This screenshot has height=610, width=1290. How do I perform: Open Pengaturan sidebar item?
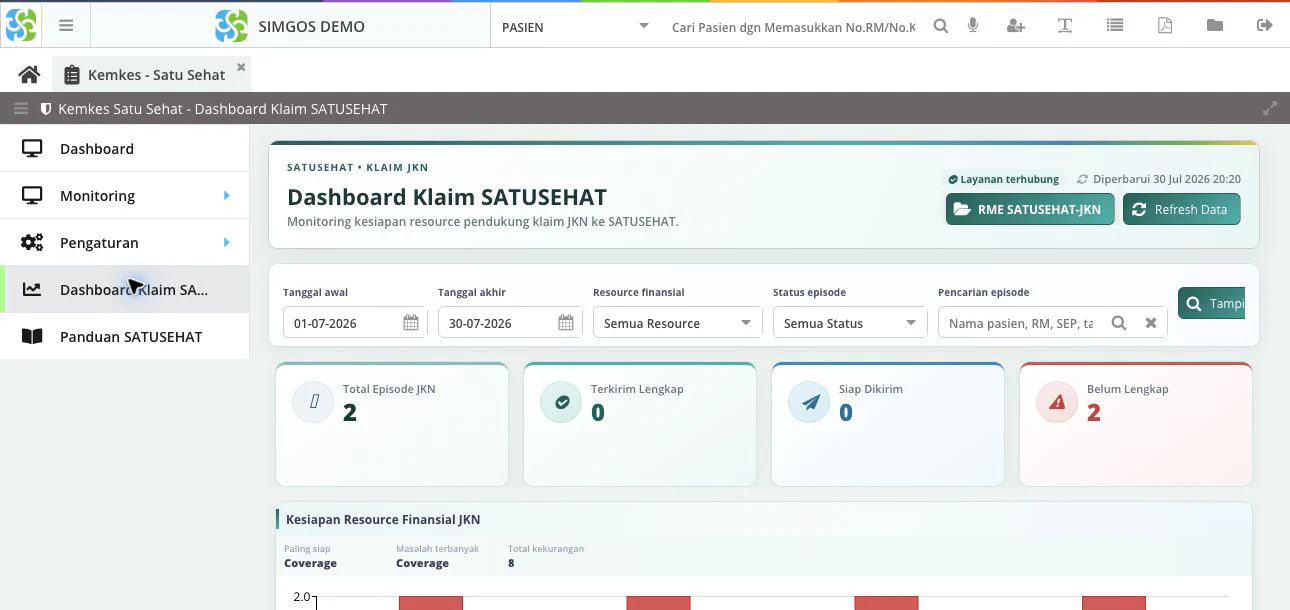click(124, 243)
